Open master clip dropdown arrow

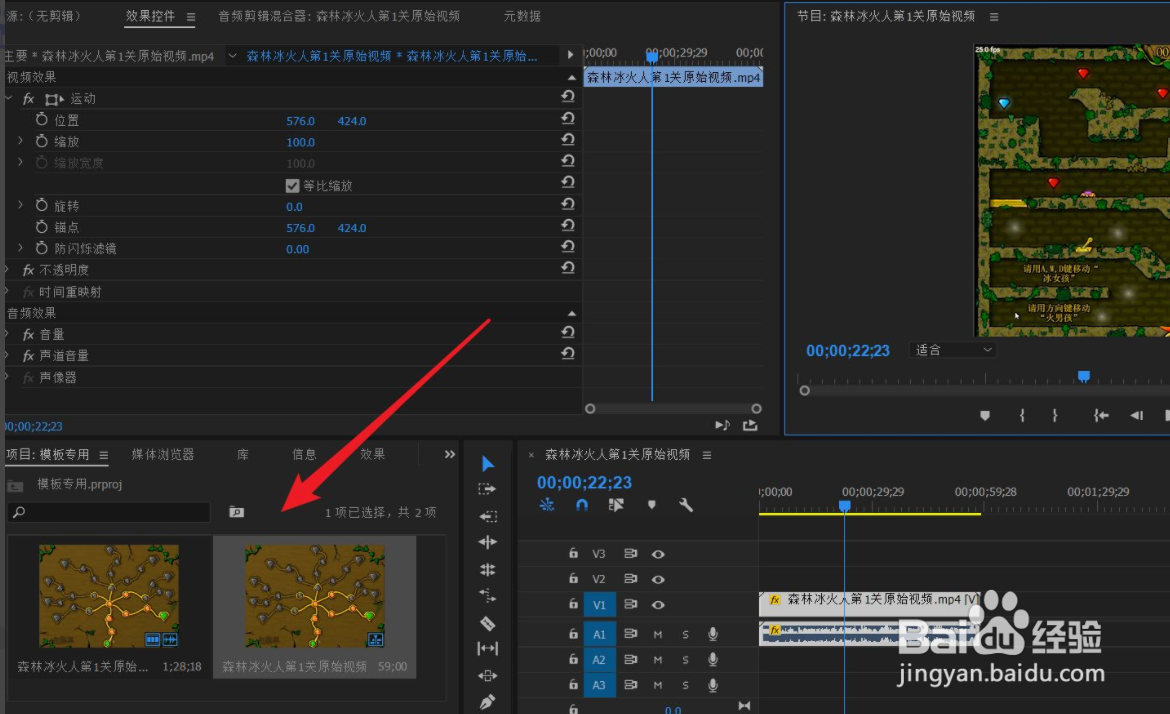(x=232, y=55)
